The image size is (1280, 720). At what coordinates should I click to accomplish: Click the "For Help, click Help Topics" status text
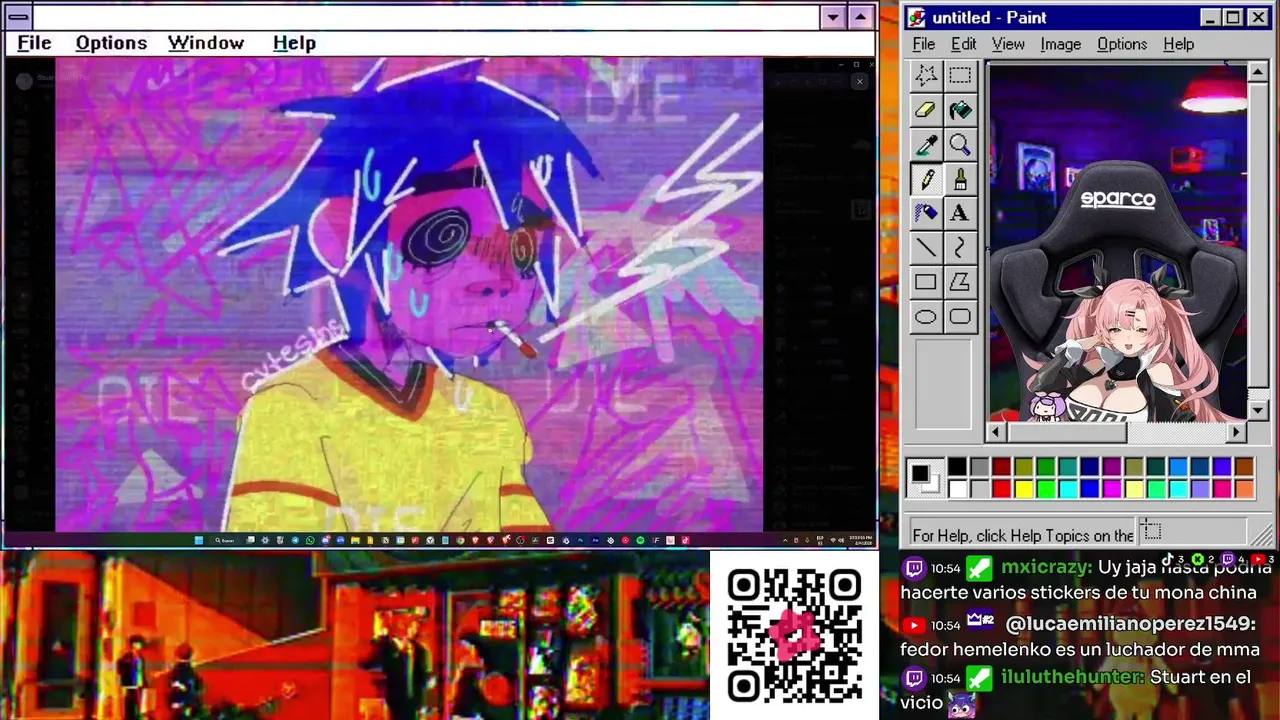(x=1023, y=535)
